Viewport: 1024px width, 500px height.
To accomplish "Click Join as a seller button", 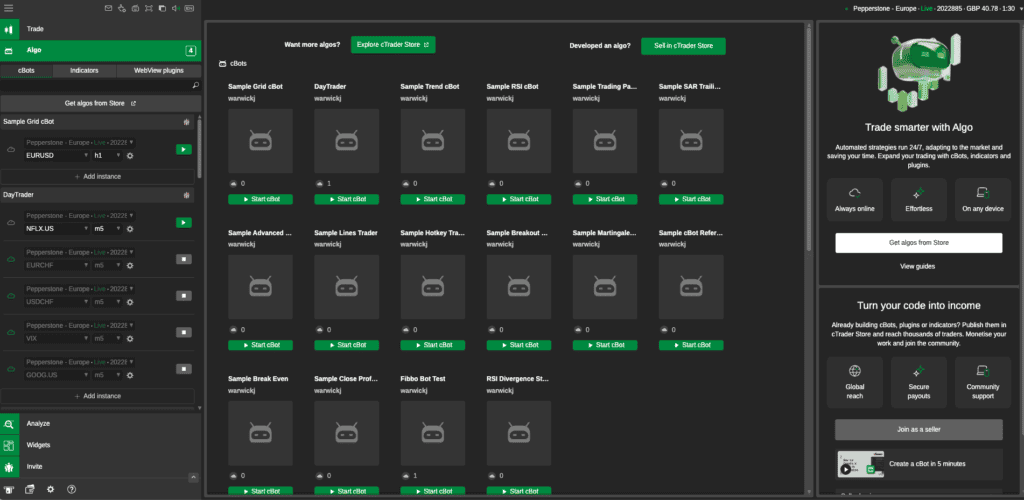I will [918, 430].
